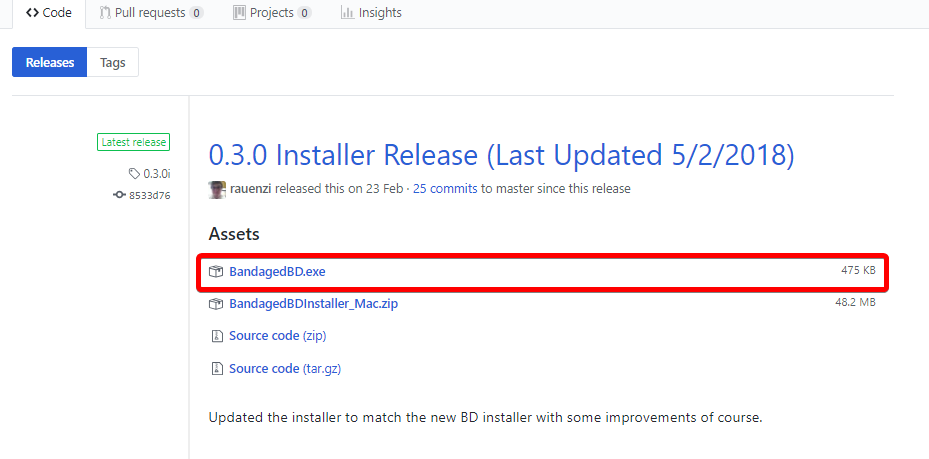Click the 475 KB file size
929x459 pixels.
[858, 270]
